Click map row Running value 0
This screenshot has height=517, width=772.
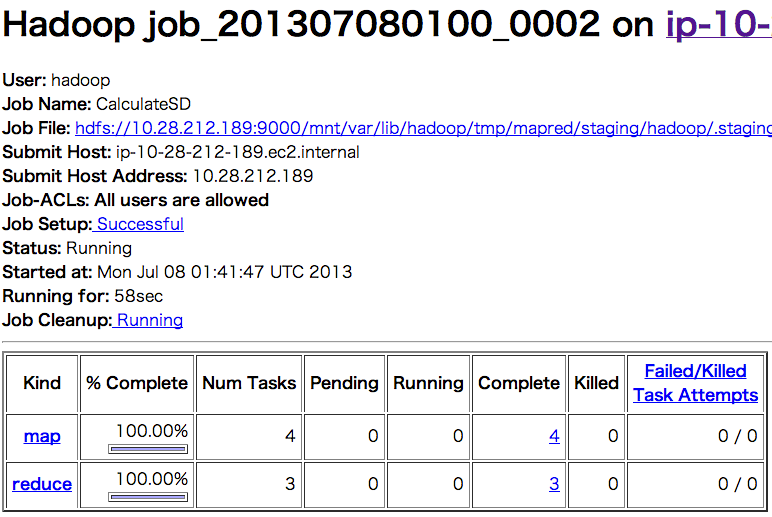click(x=458, y=436)
